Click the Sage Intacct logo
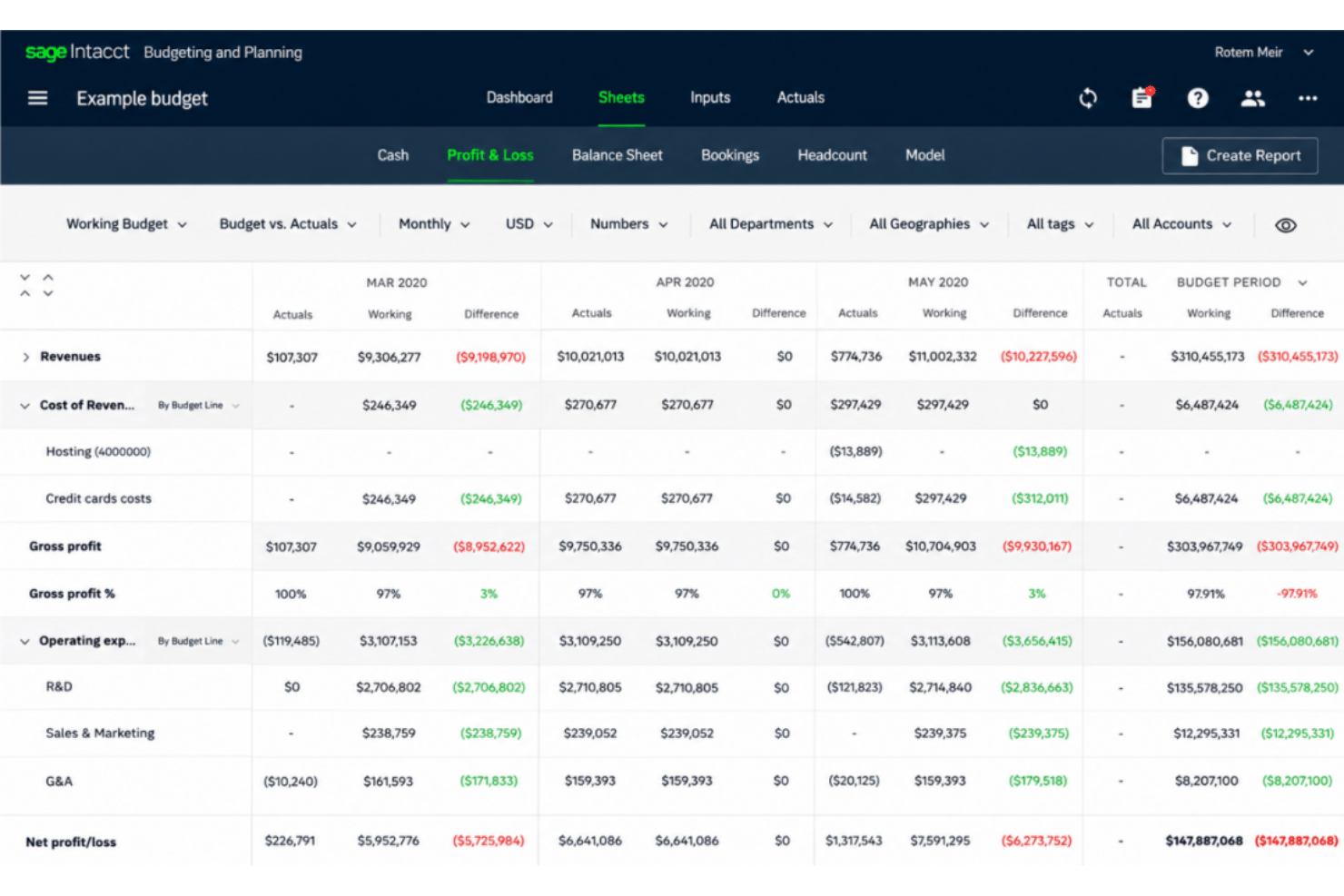Screen dimensions: 1344x896 click(77, 52)
